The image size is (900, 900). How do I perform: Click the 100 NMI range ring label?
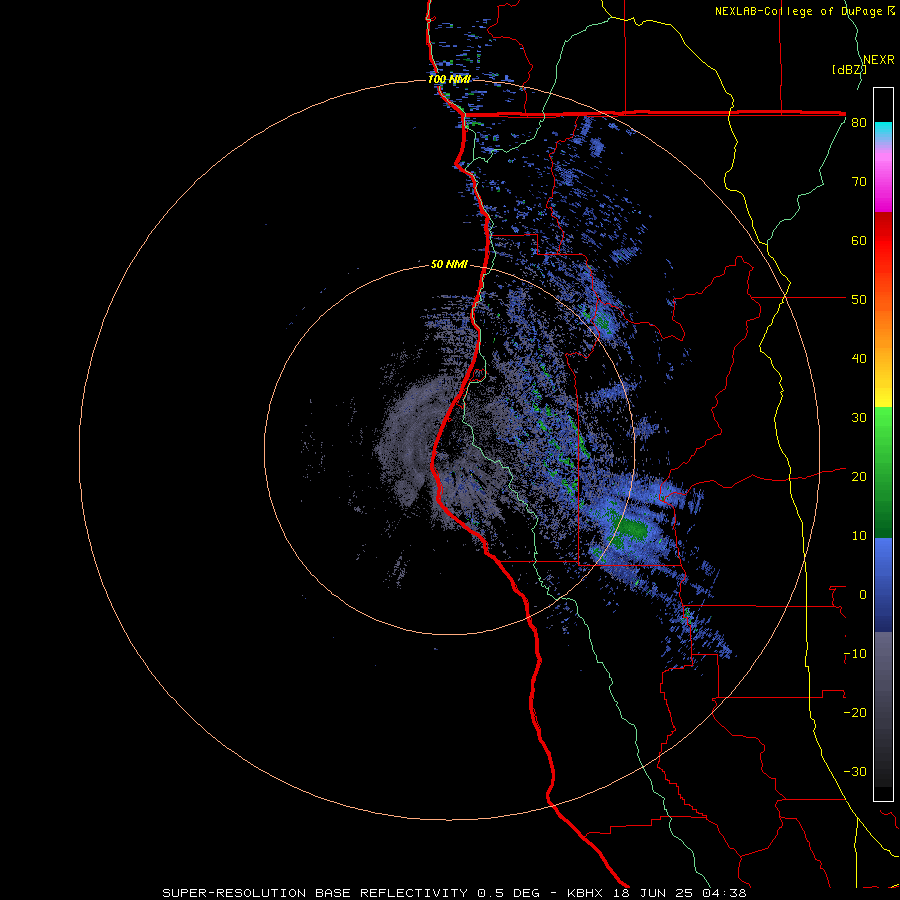(x=449, y=79)
